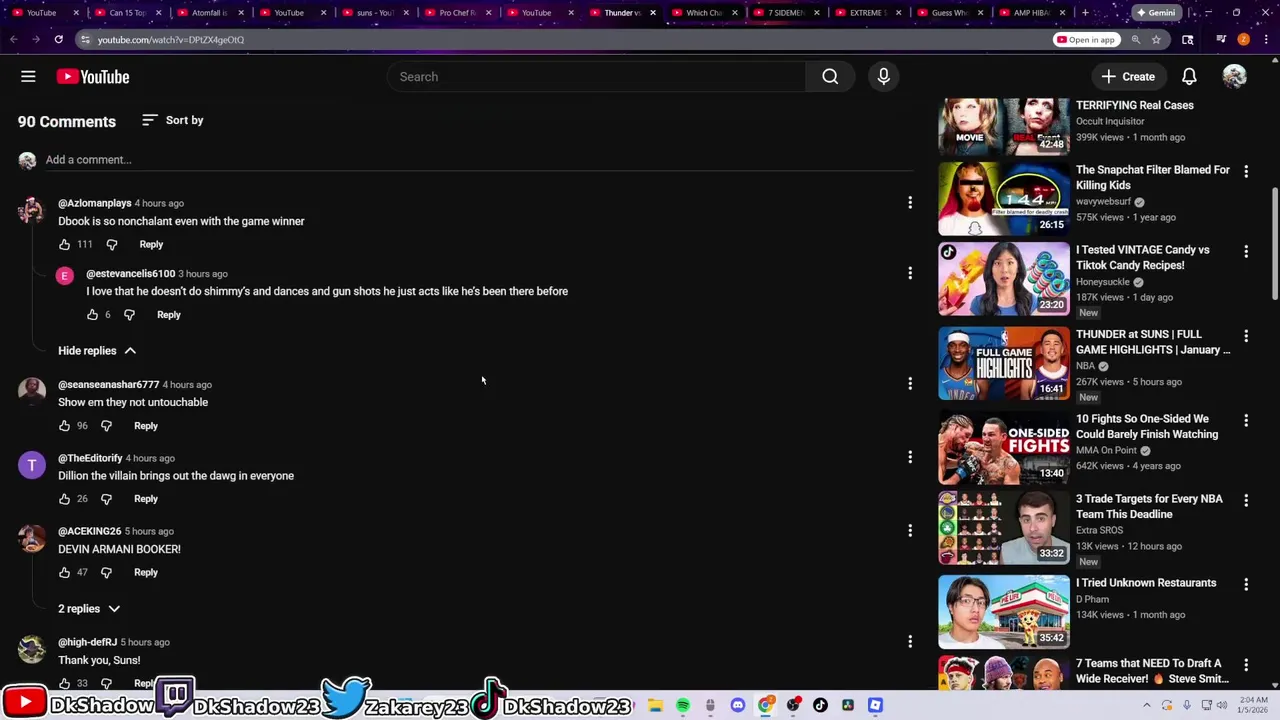Start voice search with the microphone

[x=883, y=77]
